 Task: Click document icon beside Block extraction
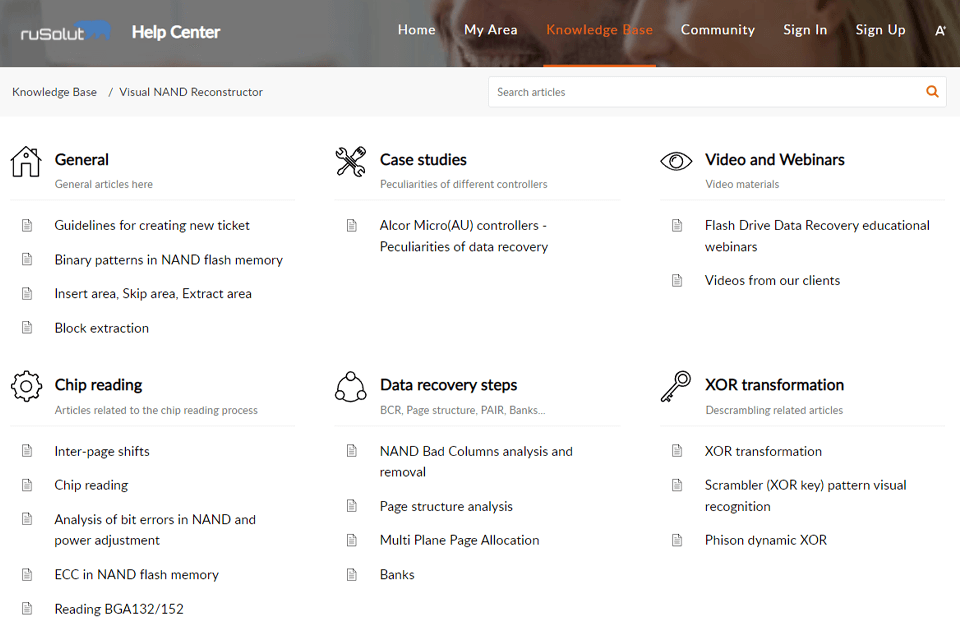point(27,328)
